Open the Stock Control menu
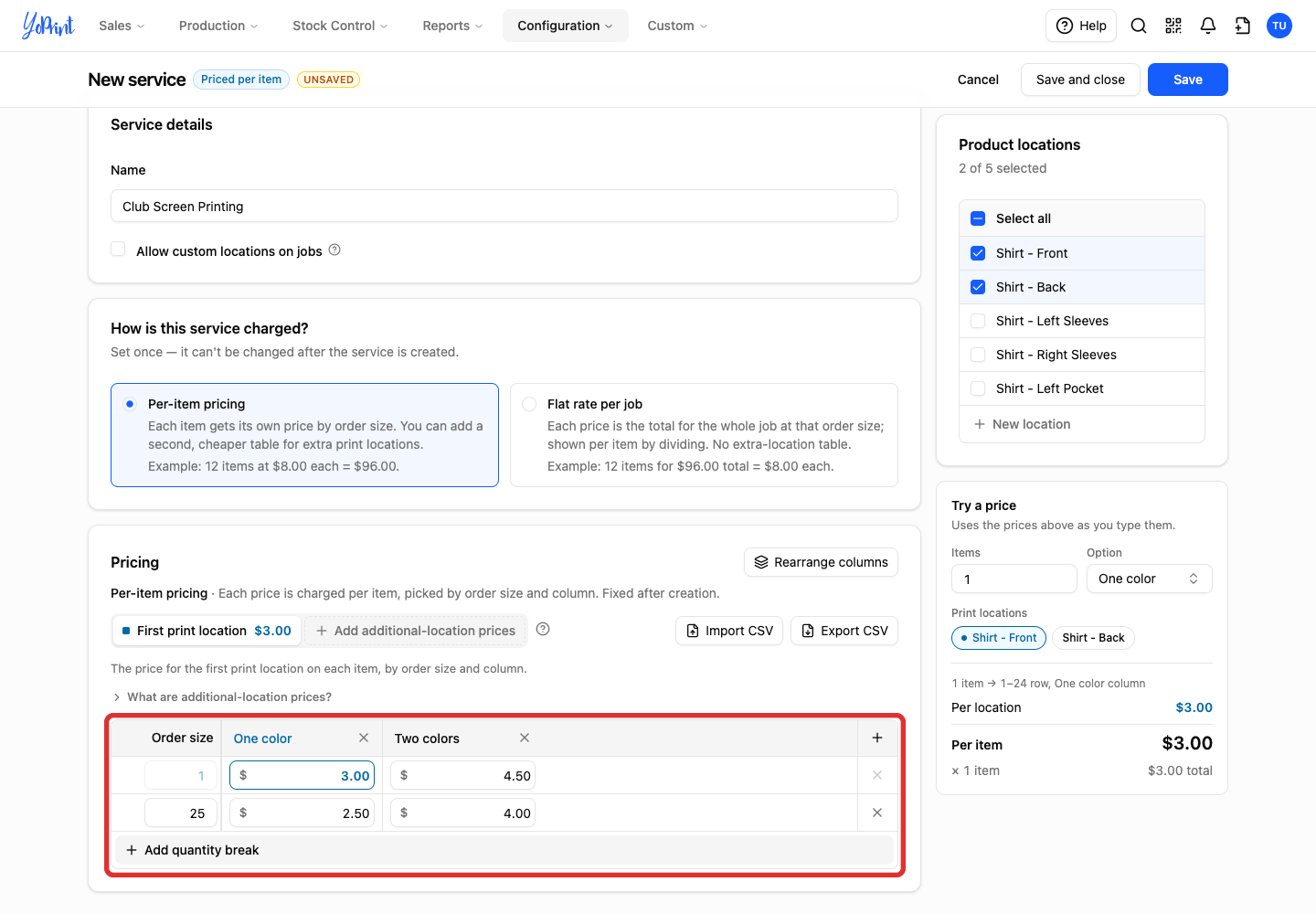 click(340, 26)
